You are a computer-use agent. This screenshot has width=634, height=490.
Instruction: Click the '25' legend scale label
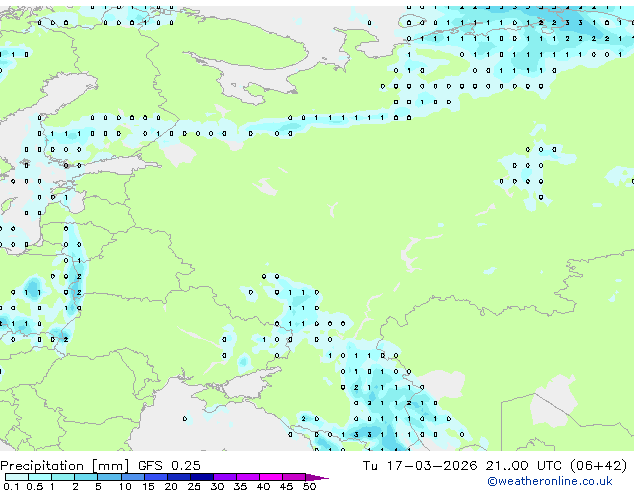(194, 486)
